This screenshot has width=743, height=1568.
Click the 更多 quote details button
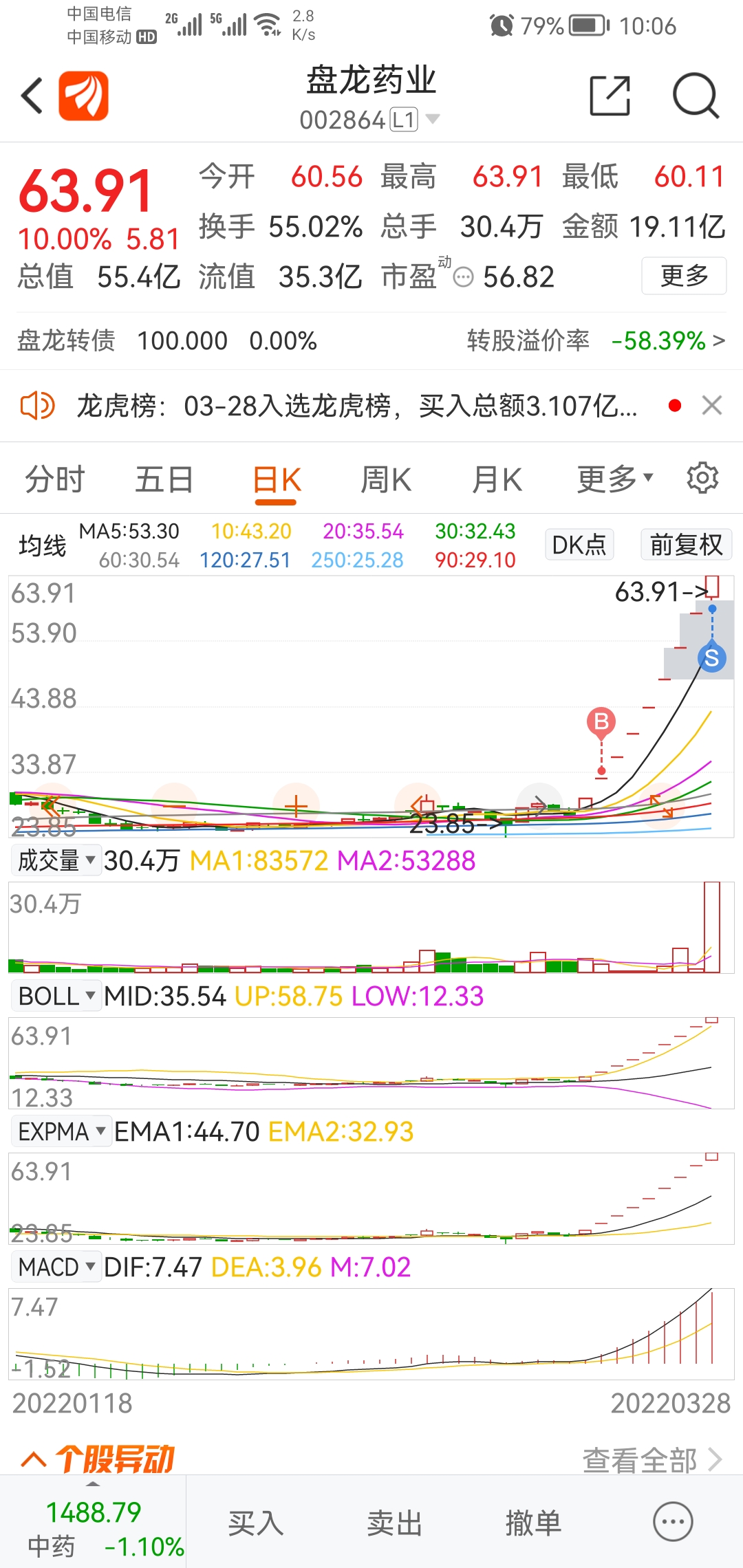point(684,276)
